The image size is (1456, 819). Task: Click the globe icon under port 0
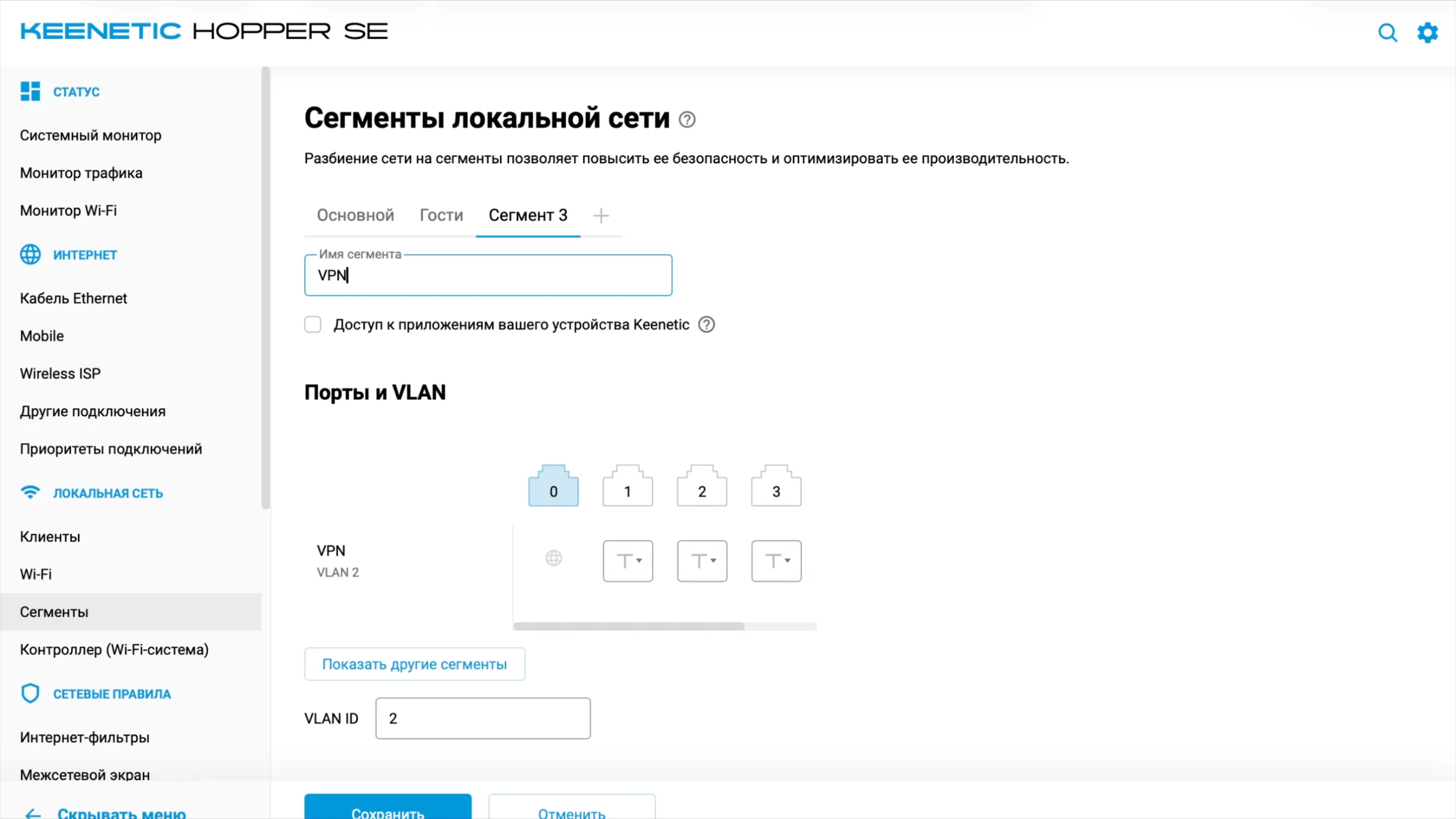554,558
